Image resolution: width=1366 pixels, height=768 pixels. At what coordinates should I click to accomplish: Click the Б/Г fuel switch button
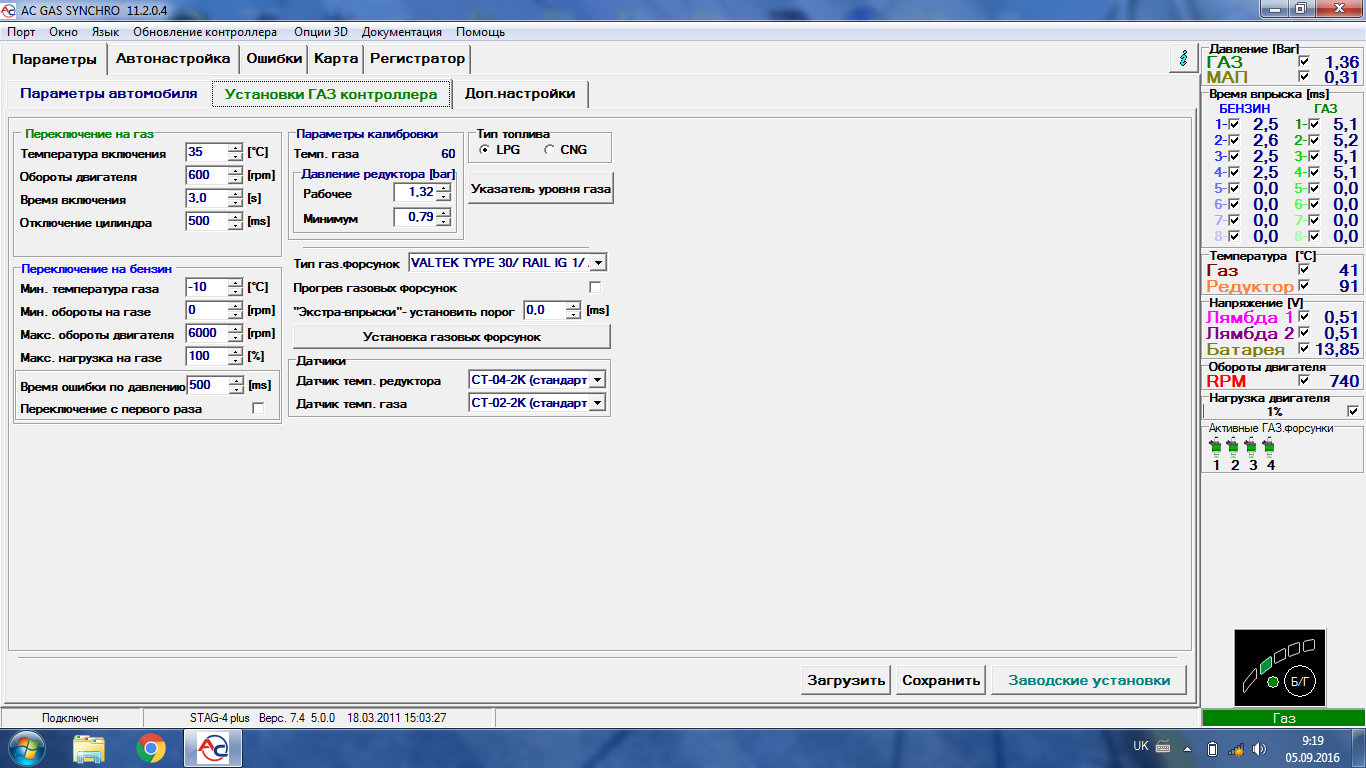(x=1300, y=682)
